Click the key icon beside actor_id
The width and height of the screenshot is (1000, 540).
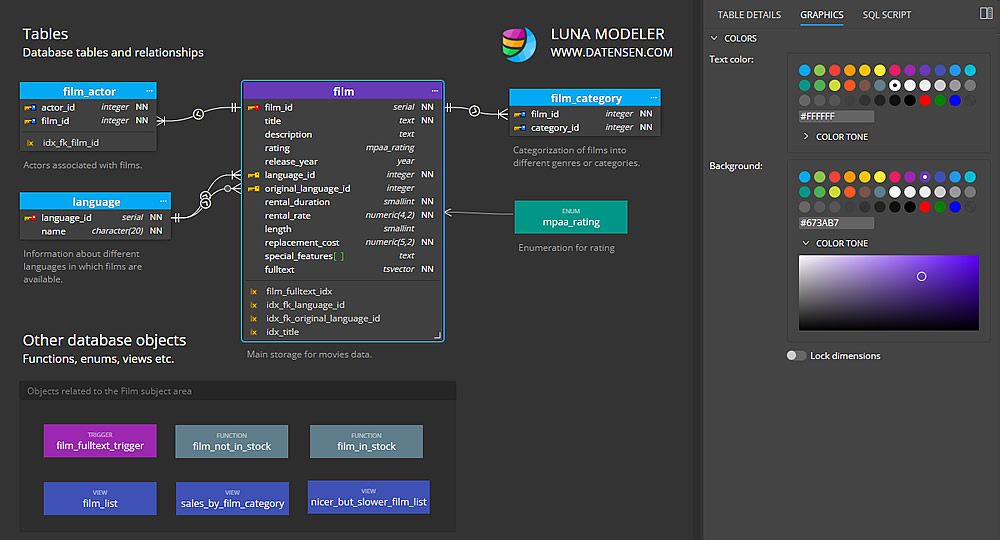pos(30,108)
